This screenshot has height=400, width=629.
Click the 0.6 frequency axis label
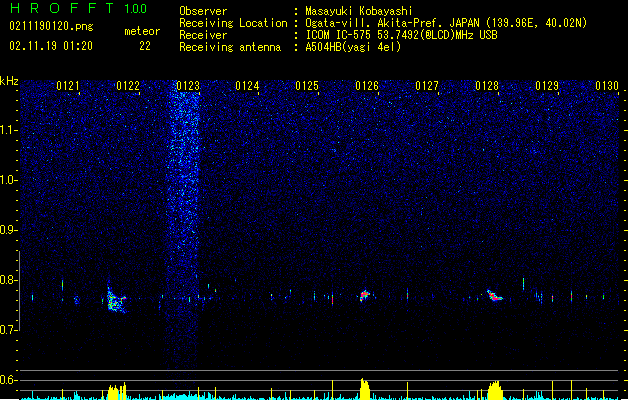point(8,380)
